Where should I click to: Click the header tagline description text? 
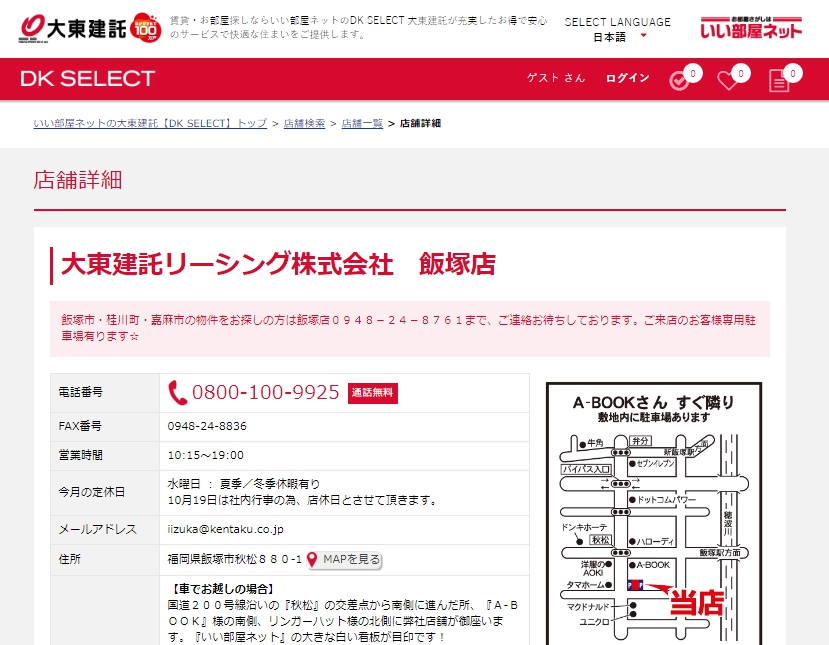tap(358, 27)
